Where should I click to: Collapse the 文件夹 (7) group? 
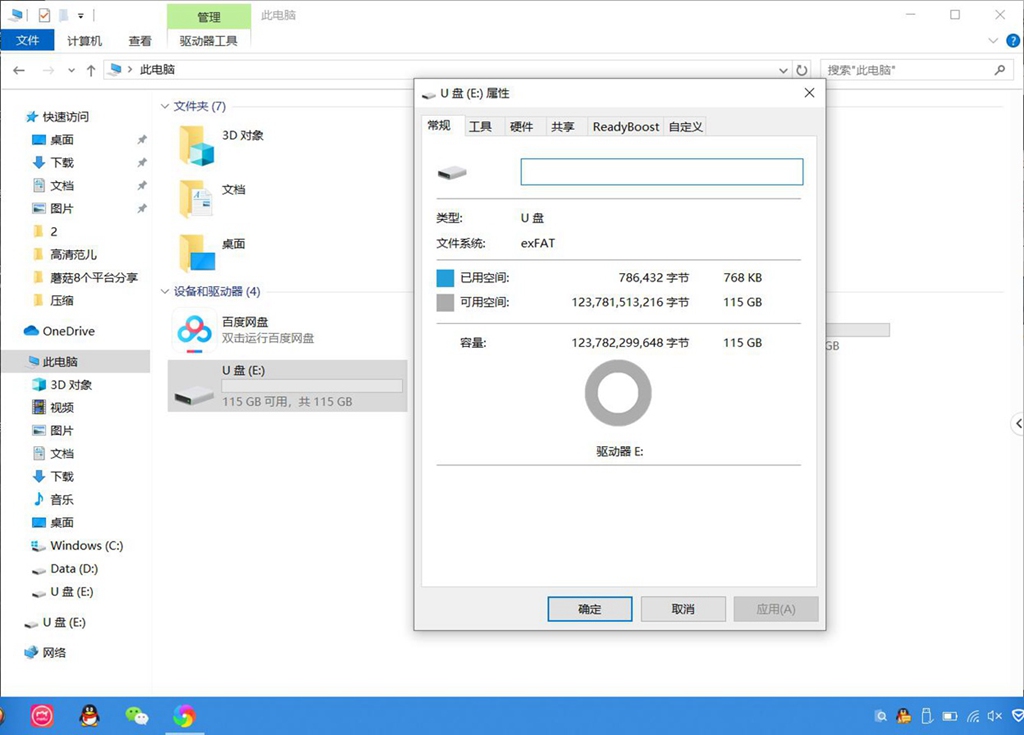[x=165, y=106]
